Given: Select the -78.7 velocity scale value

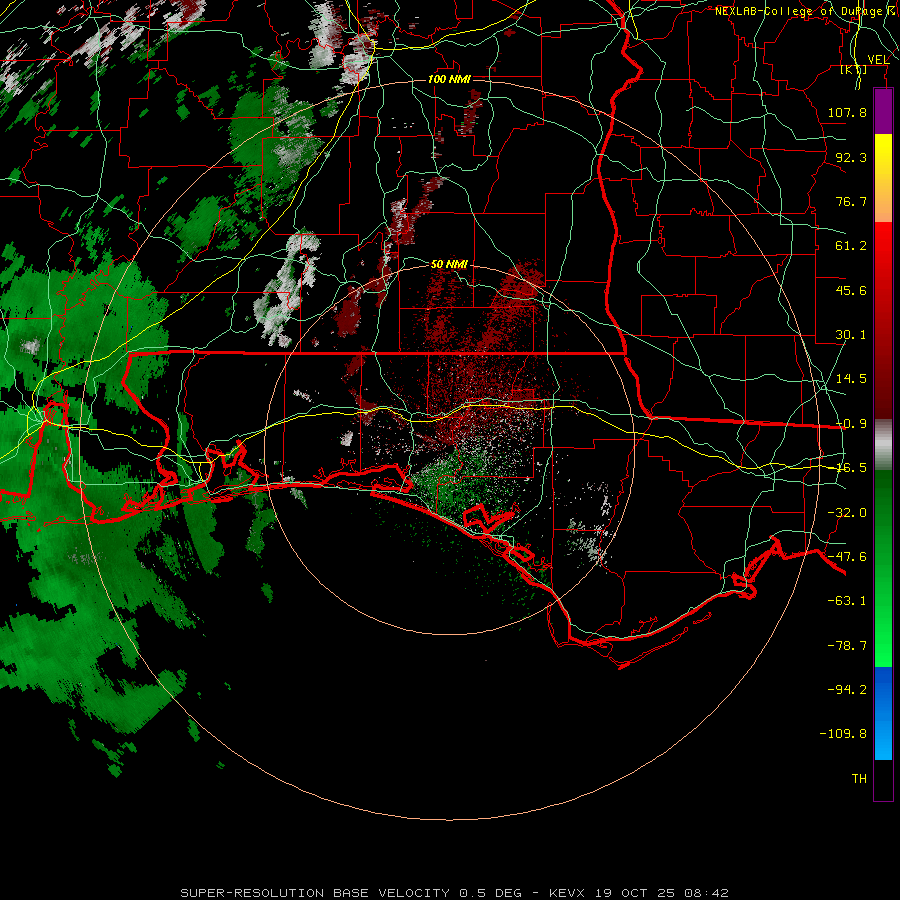Looking at the screenshot, I should click(x=847, y=646).
